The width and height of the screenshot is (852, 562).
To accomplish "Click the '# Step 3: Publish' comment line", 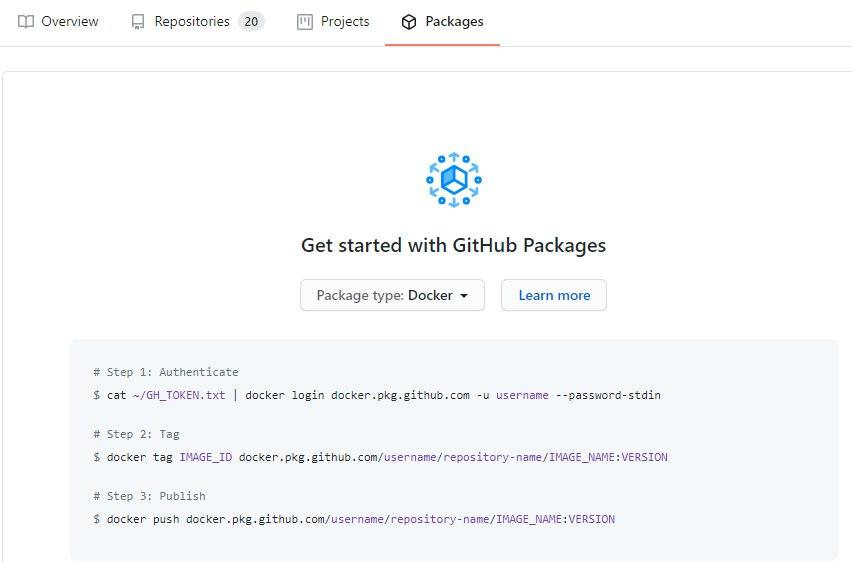I will [149, 496].
